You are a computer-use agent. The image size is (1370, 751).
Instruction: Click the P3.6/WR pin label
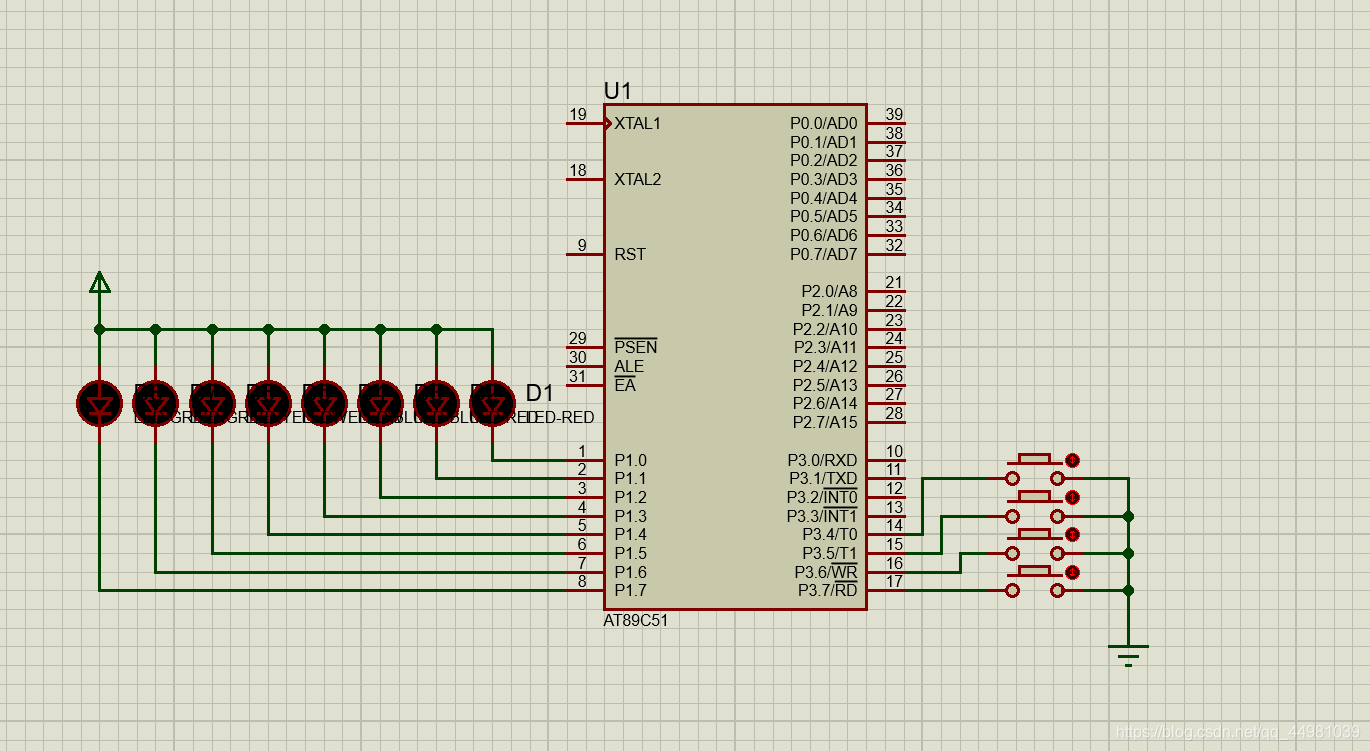point(826,572)
